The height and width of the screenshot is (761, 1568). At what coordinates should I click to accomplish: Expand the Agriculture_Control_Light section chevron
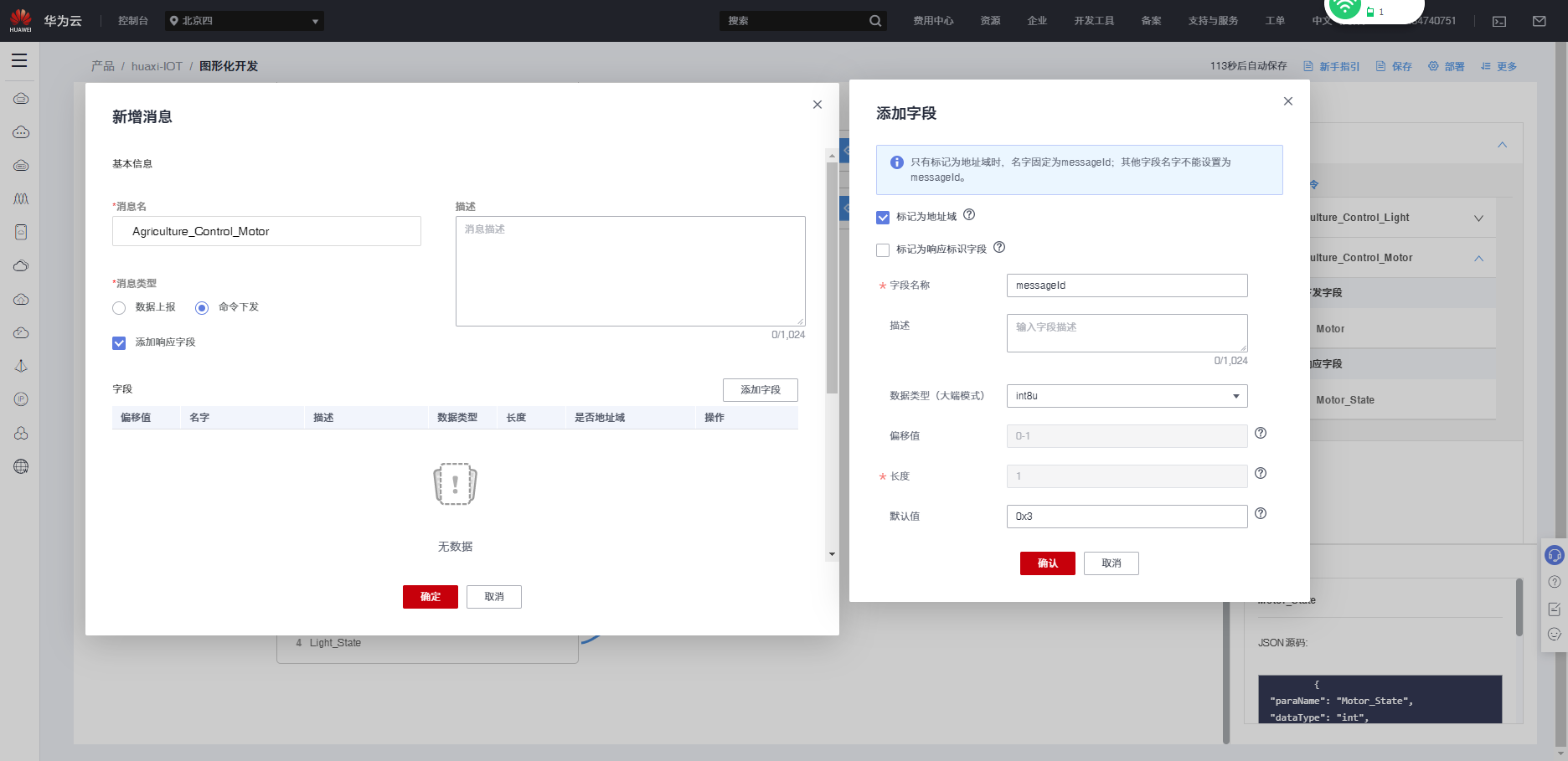click(1479, 218)
